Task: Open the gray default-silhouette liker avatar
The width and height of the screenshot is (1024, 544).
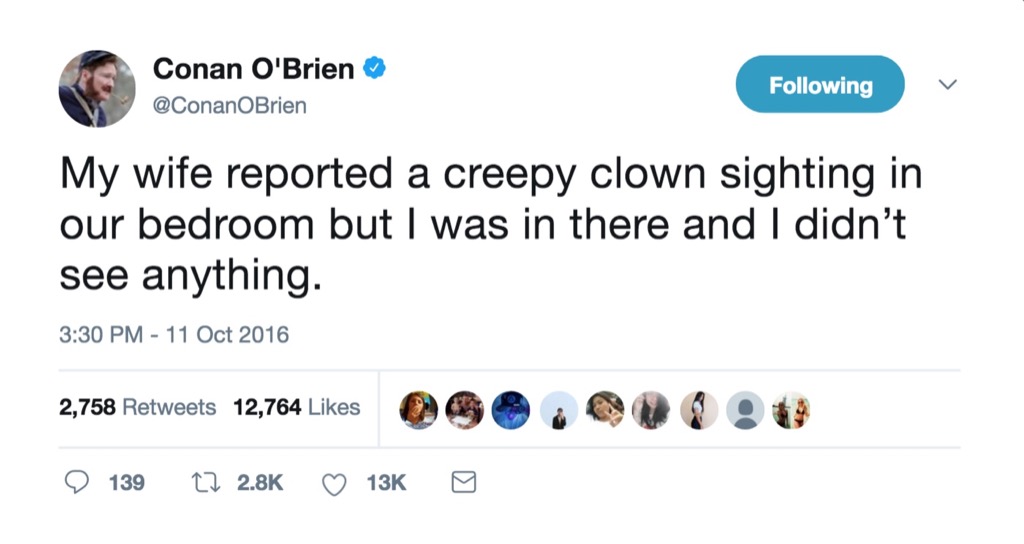Action: pyautogui.click(x=745, y=410)
